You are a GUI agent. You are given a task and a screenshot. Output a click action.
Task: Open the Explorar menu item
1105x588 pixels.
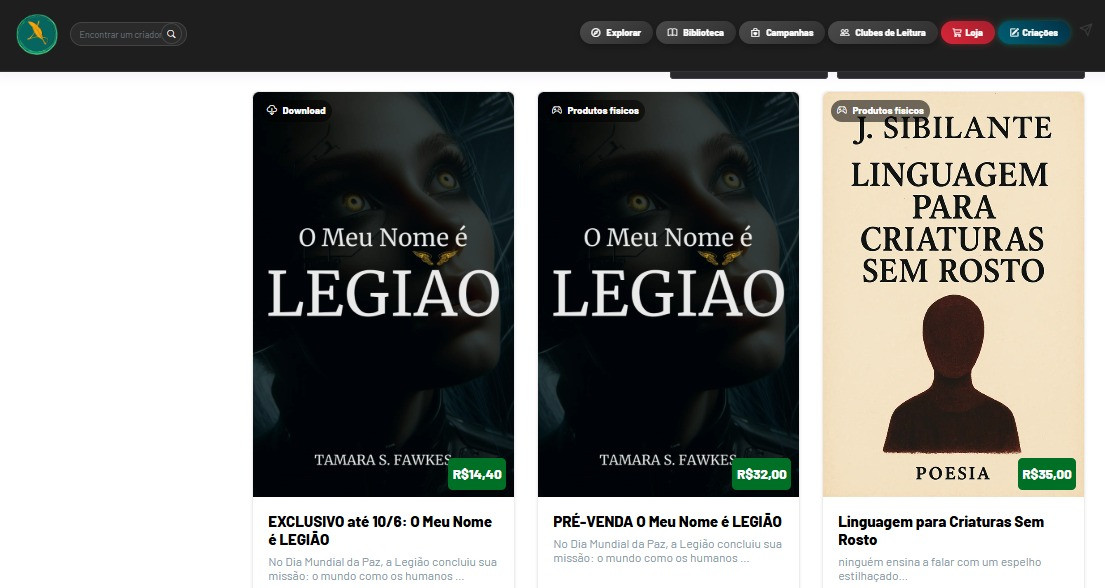[x=616, y=32]
